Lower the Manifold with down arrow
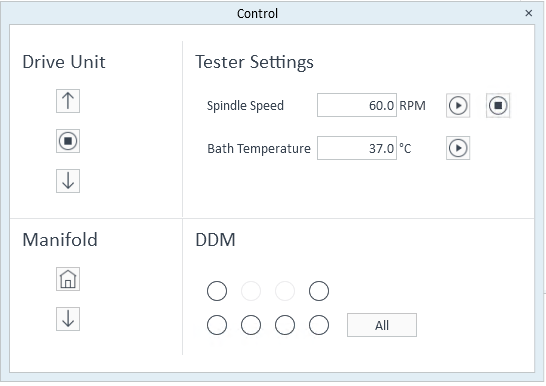This screenshot has height=386, width=546. click(68, 319)
